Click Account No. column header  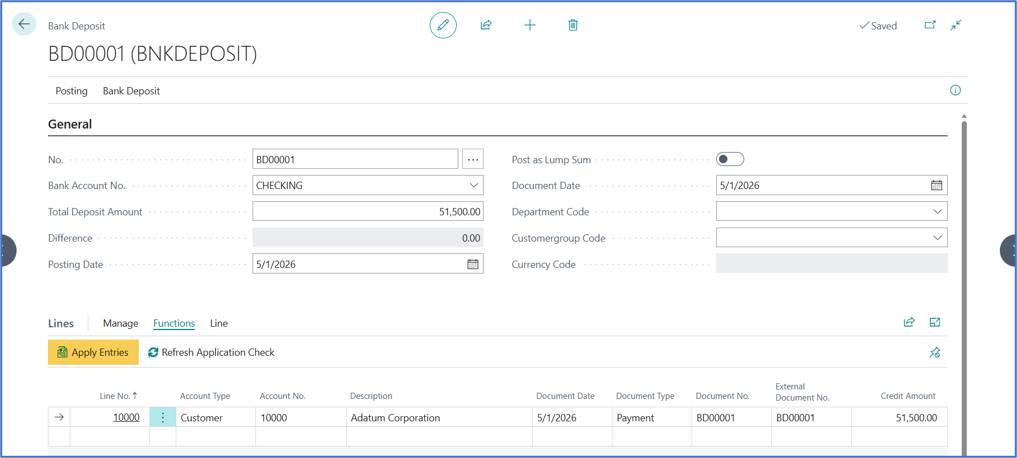(282, 396)
